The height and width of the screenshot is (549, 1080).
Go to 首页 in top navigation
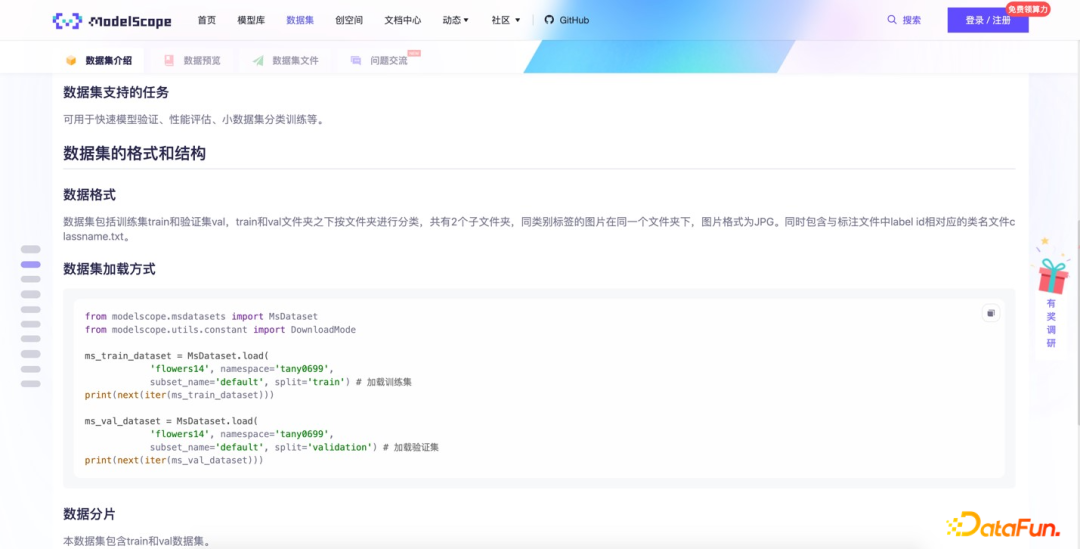coord(207,20)
